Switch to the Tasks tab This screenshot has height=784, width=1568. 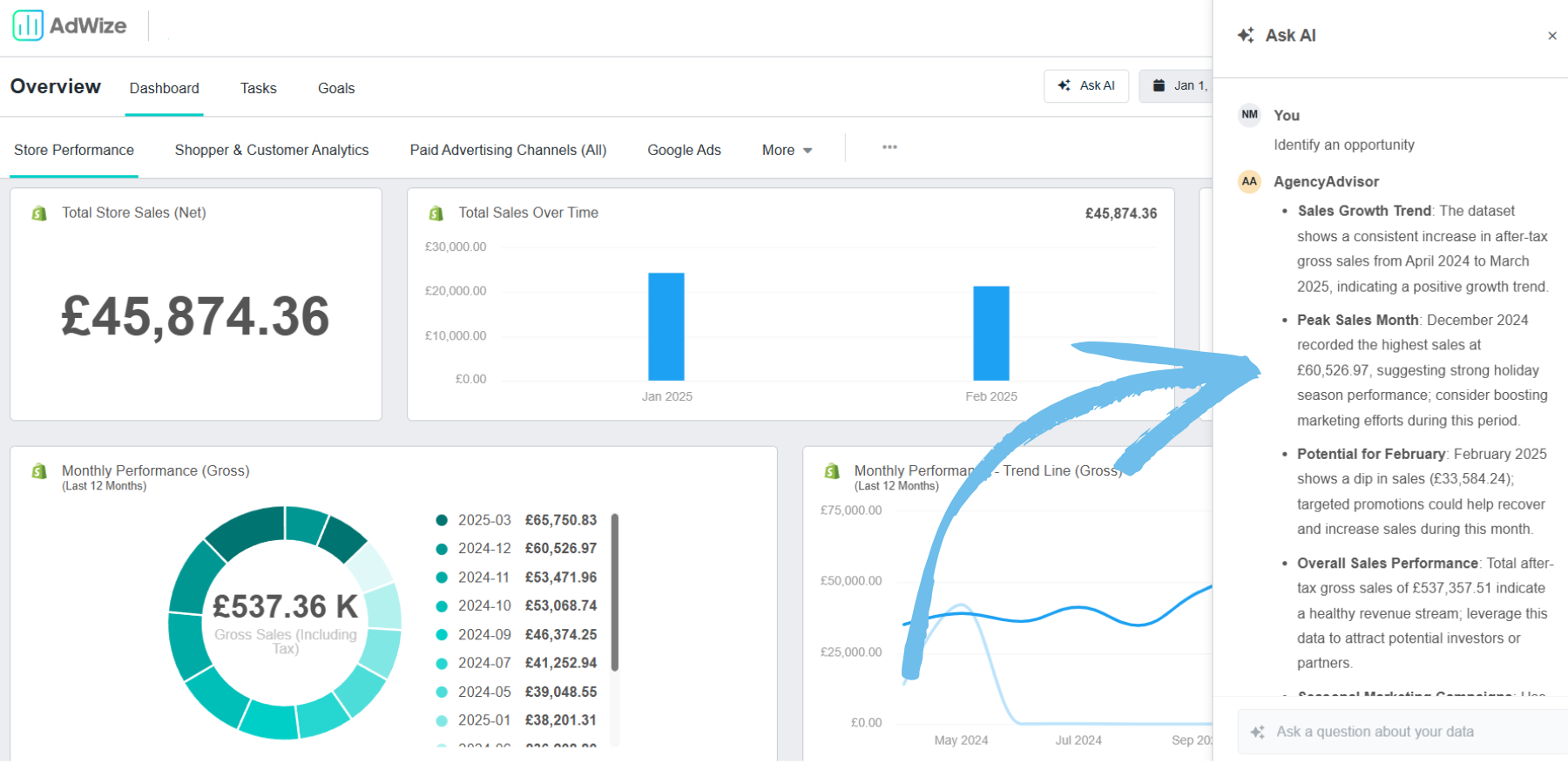pos(258,88)
